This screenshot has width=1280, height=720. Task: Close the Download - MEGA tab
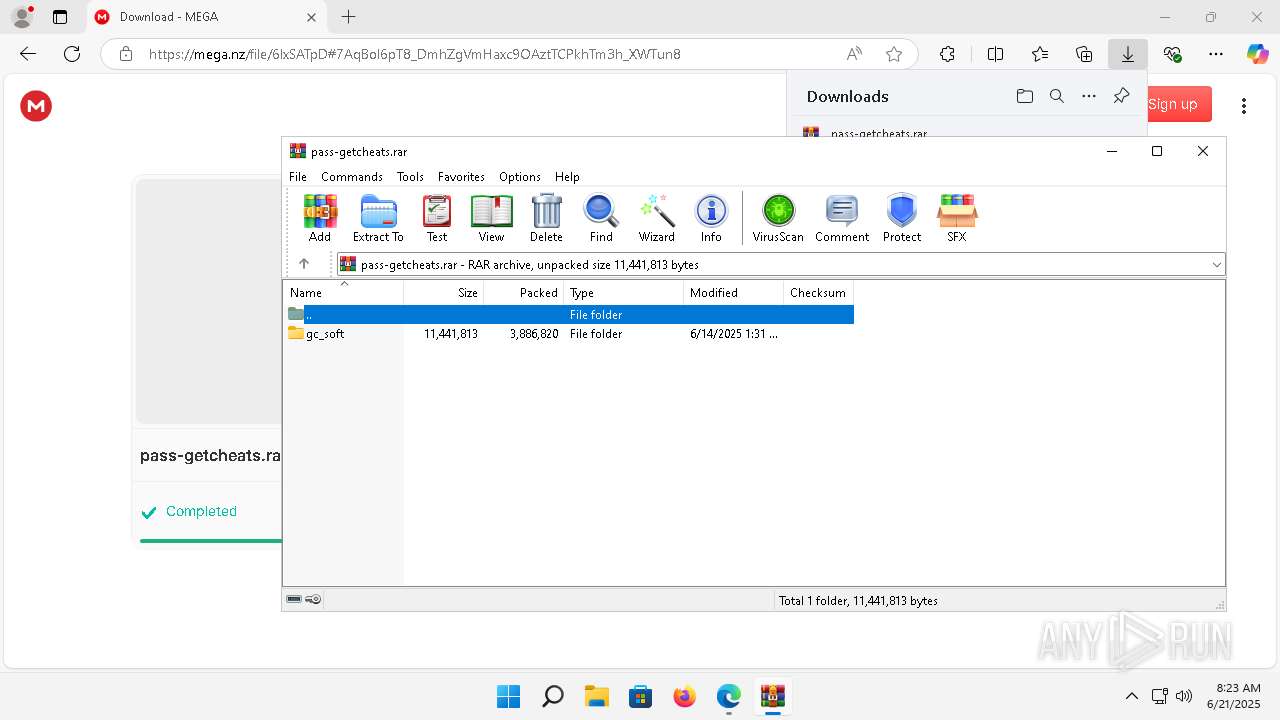pyautogui.click(x=311, y=17)
